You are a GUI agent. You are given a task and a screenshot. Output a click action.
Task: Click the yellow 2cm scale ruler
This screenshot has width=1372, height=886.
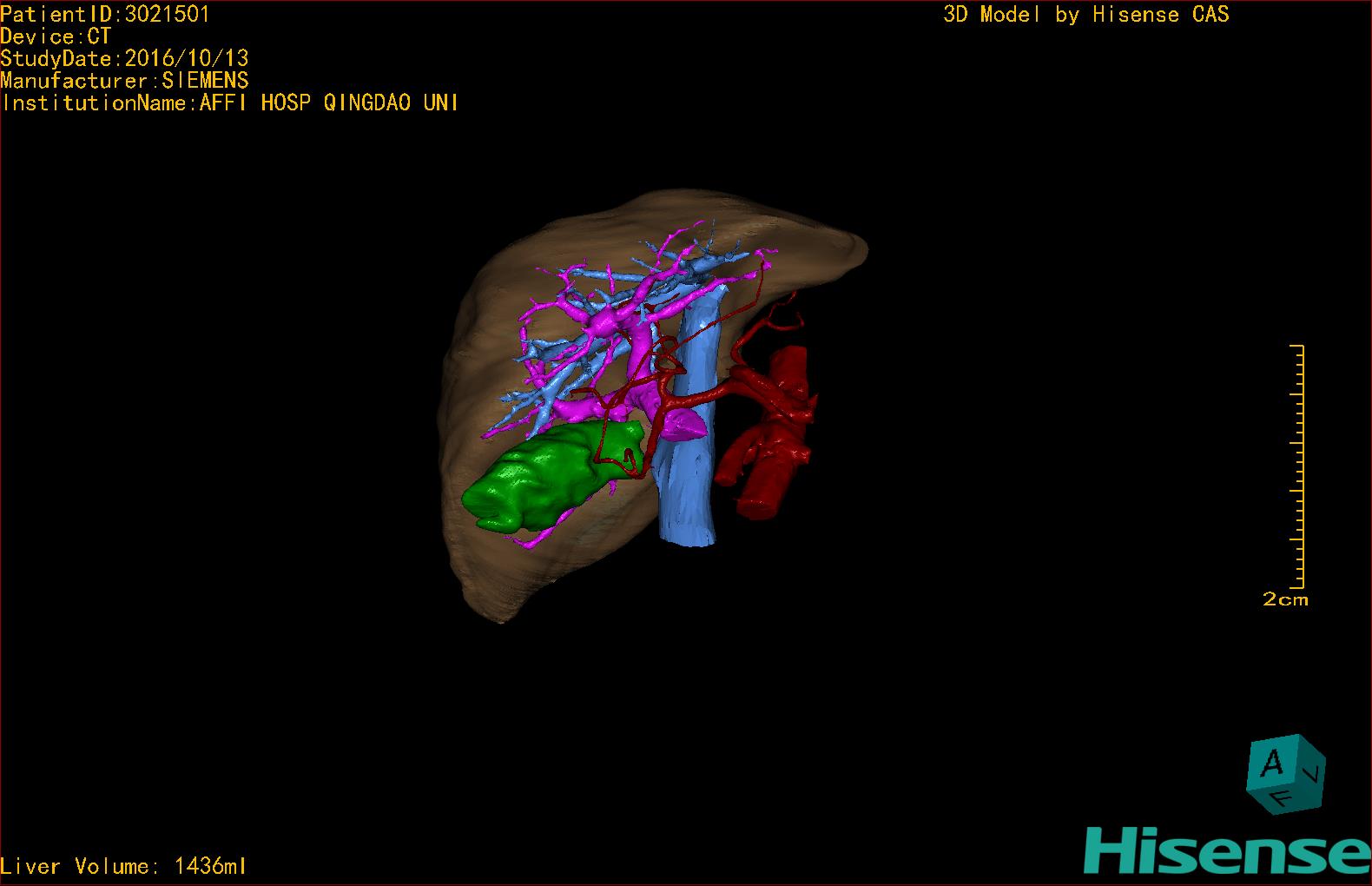[1298, 466]
